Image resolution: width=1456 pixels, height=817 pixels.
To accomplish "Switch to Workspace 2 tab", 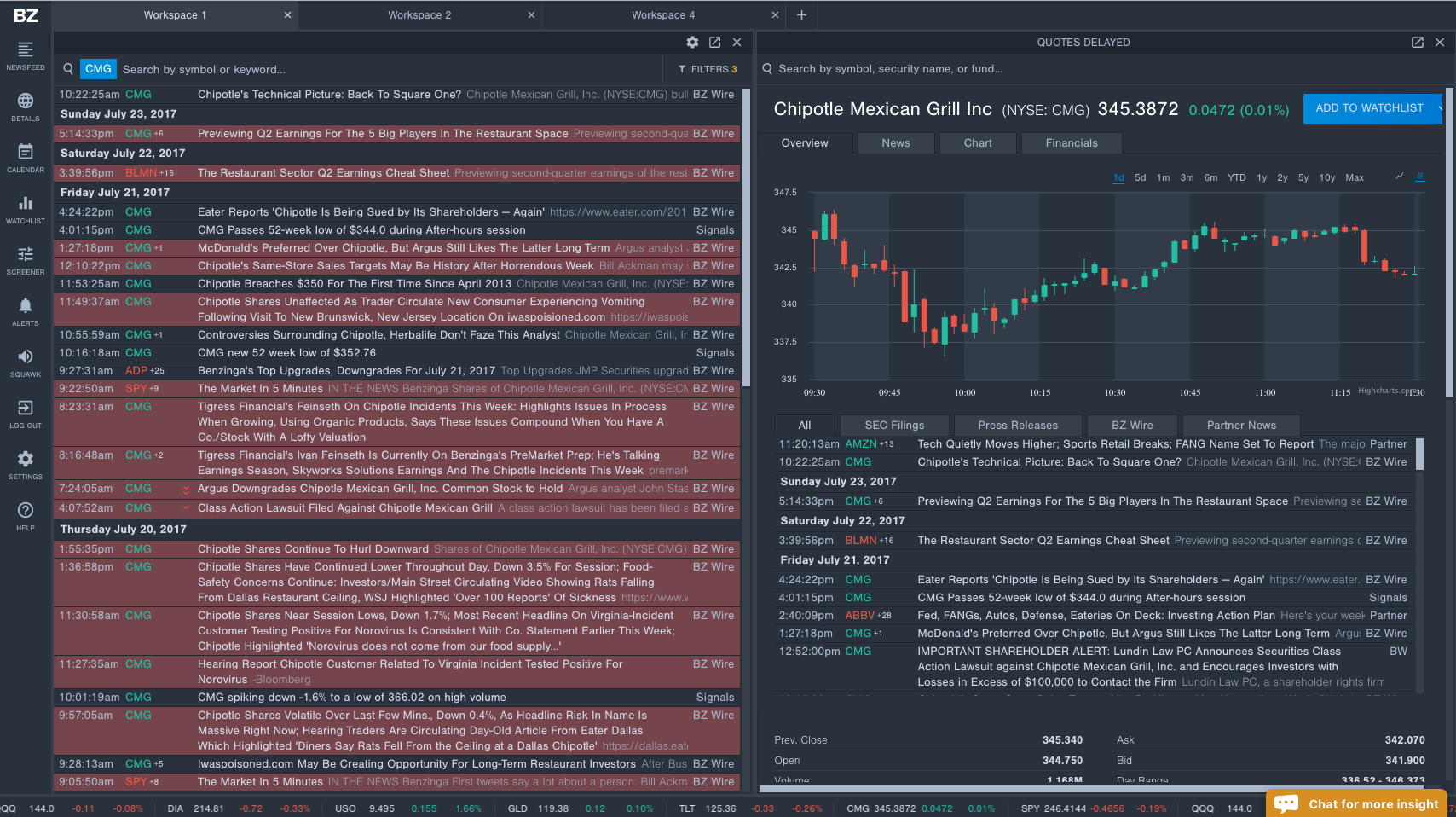I will tap(419, 15).
